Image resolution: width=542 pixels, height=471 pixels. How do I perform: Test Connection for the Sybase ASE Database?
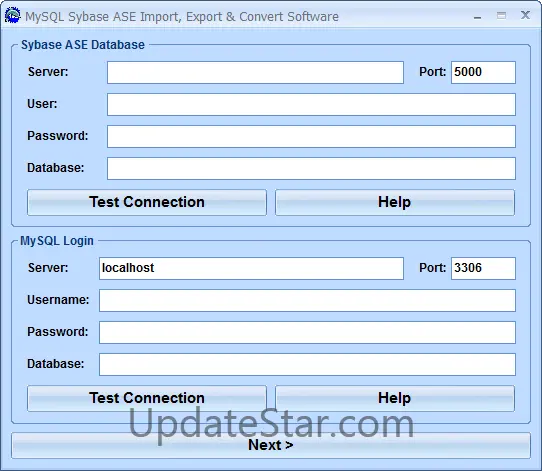147,202
